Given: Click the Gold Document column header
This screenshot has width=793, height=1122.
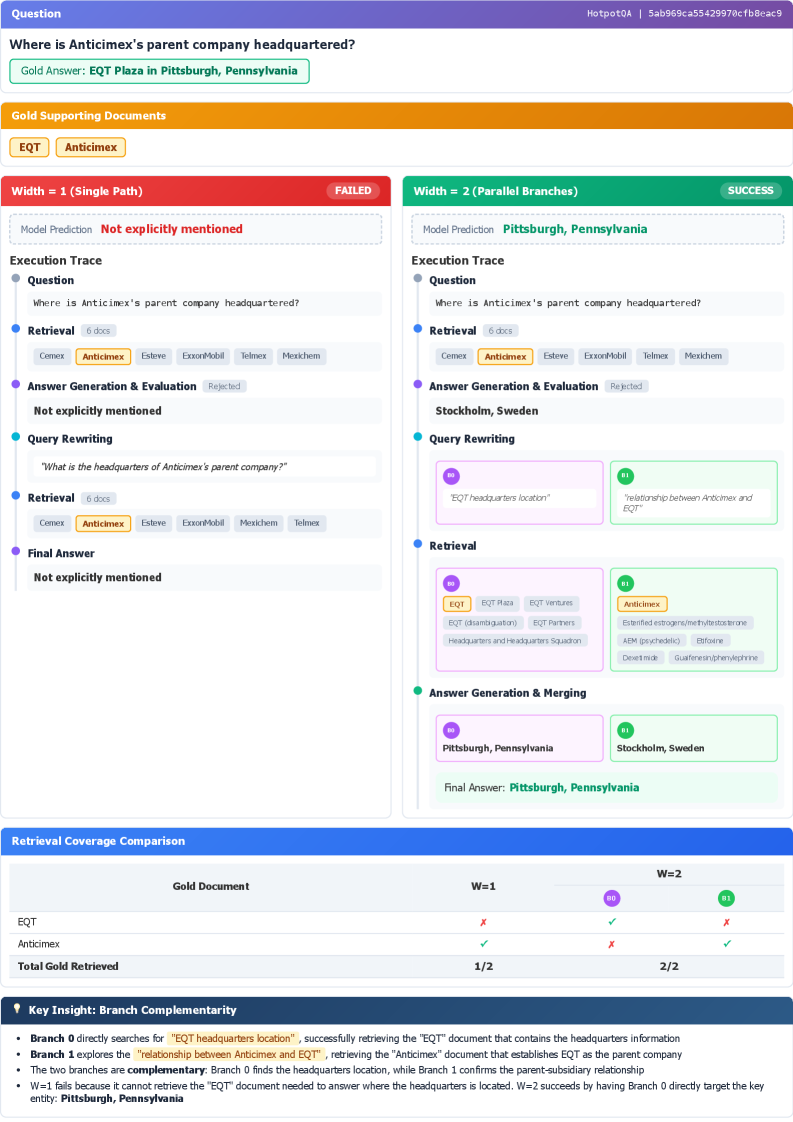Looking at the screenshot, I should pyautogui.click(x=210, y=886).
